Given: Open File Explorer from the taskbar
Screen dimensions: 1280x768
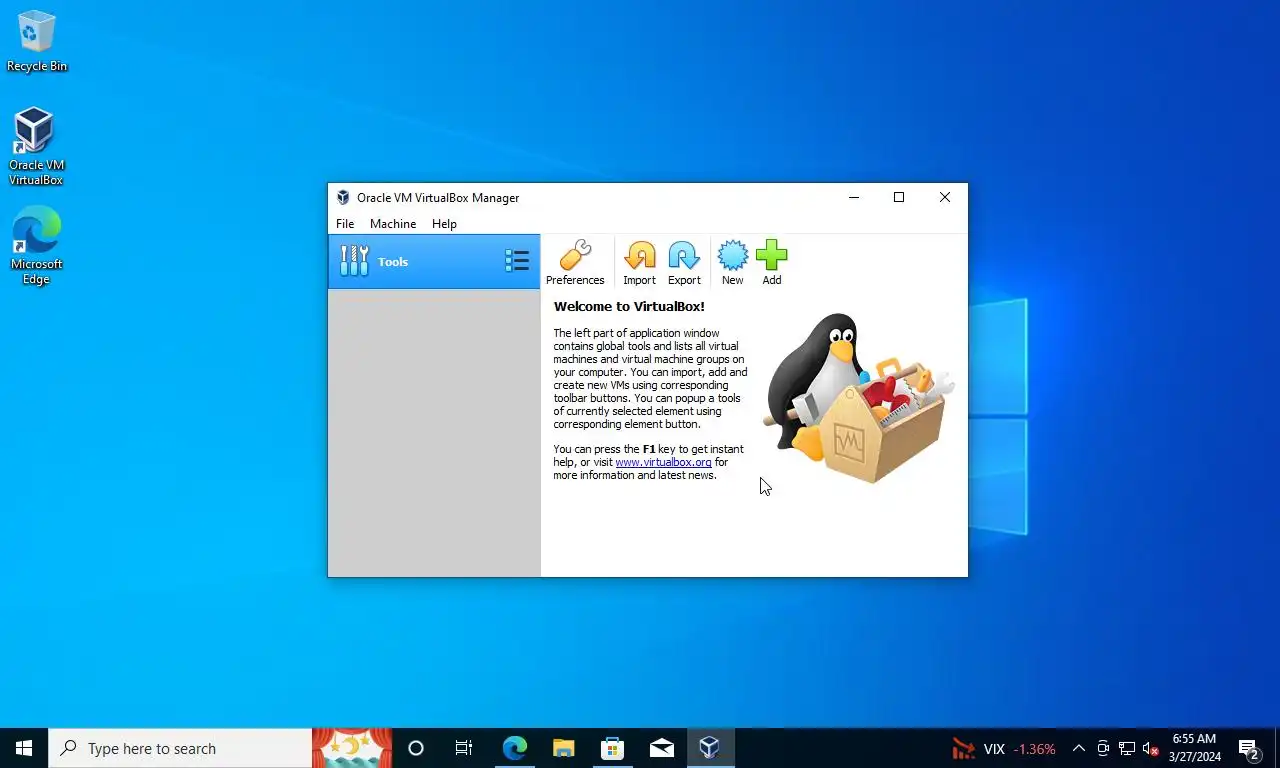Looking at the screenshot, I should [x=564, y=748].
